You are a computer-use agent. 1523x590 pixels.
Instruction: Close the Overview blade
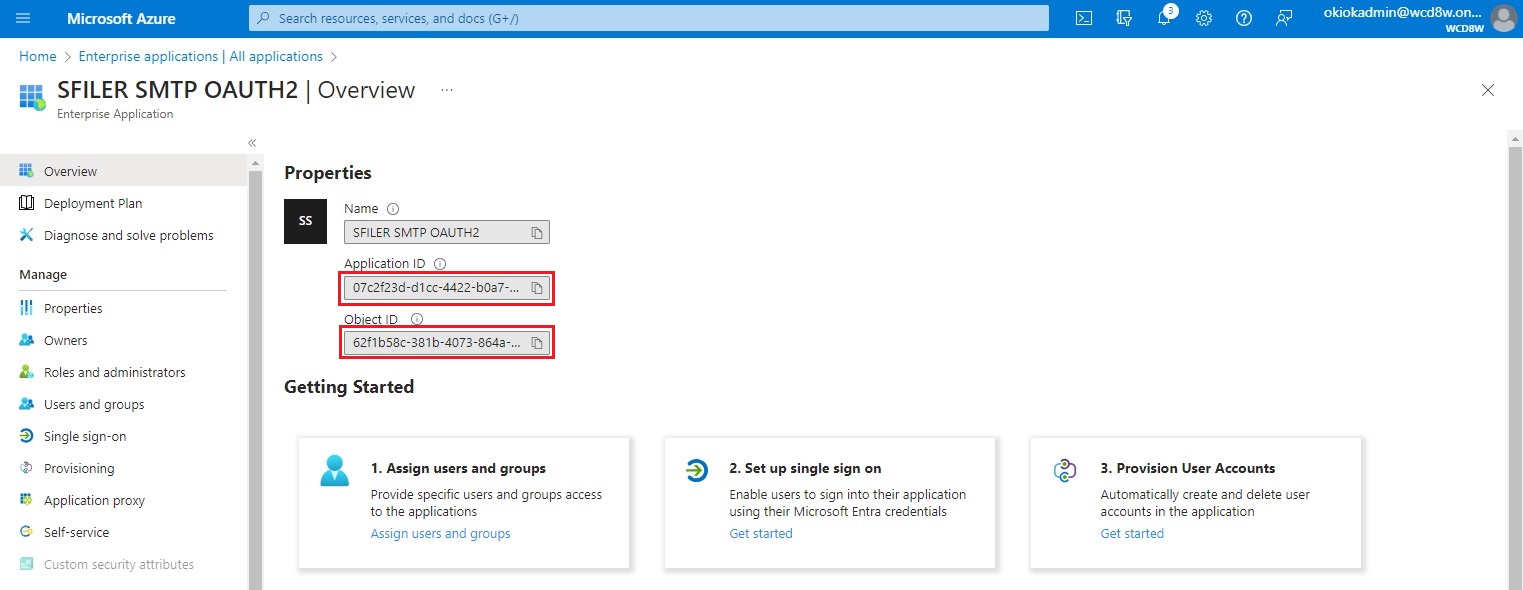[1488, 90]
